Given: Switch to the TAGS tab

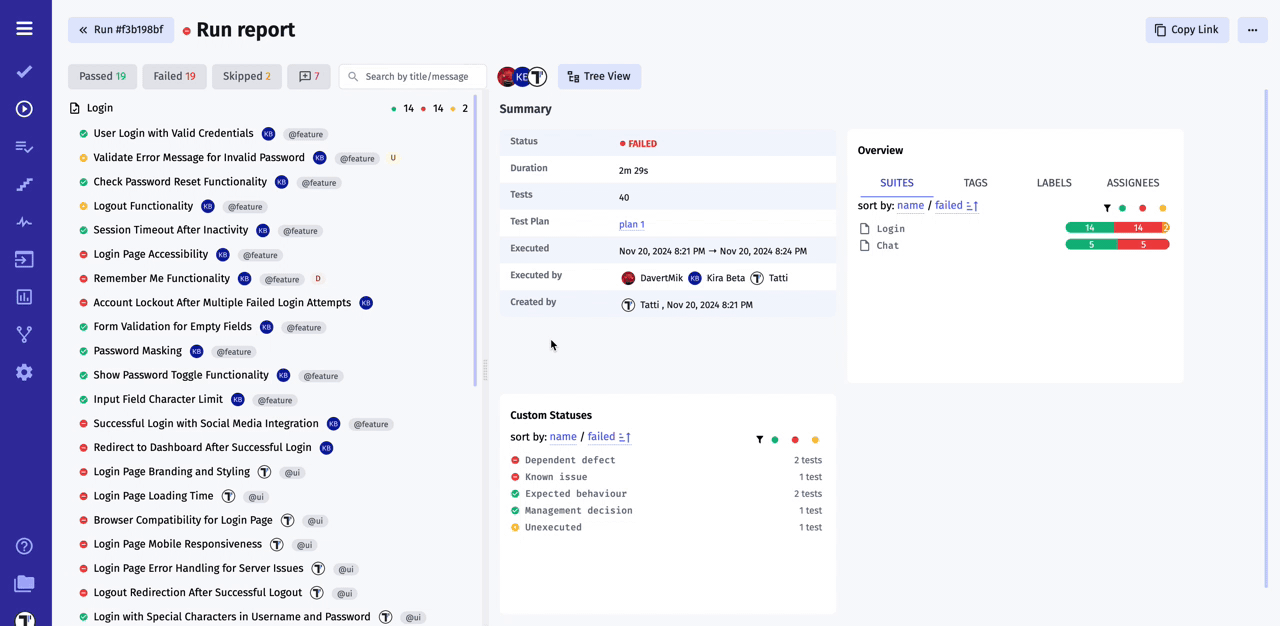Looking at the screenshot, I should 975,183.
